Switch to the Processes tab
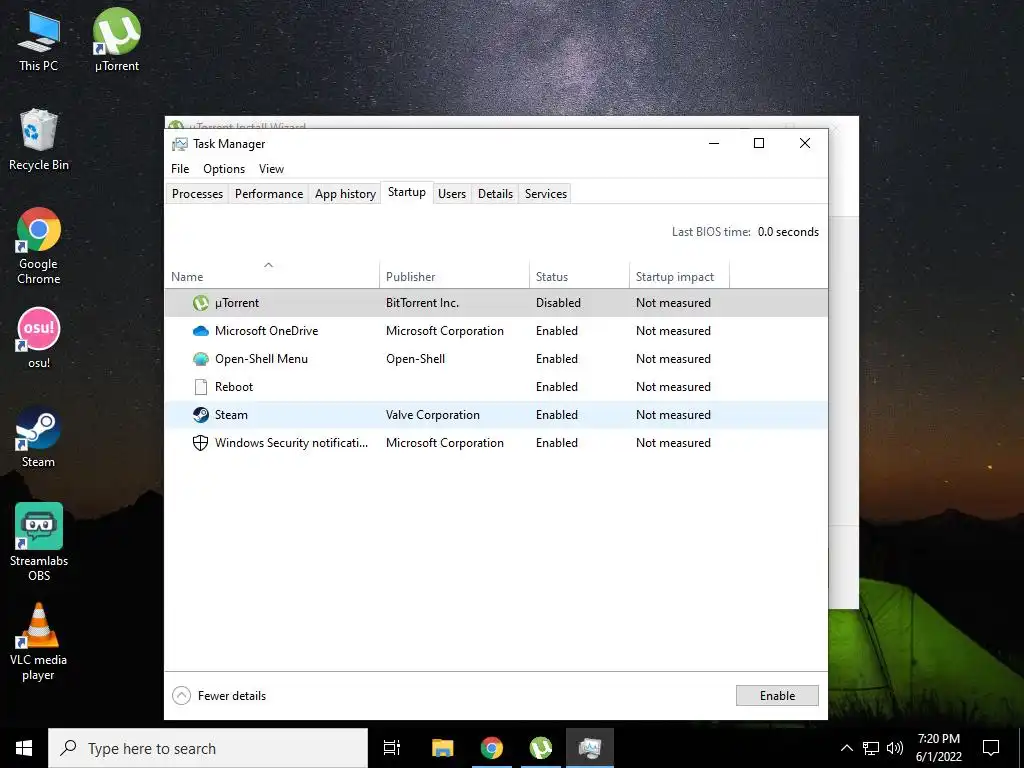This screenshot has width=1024, height=768. coord(197,194)
